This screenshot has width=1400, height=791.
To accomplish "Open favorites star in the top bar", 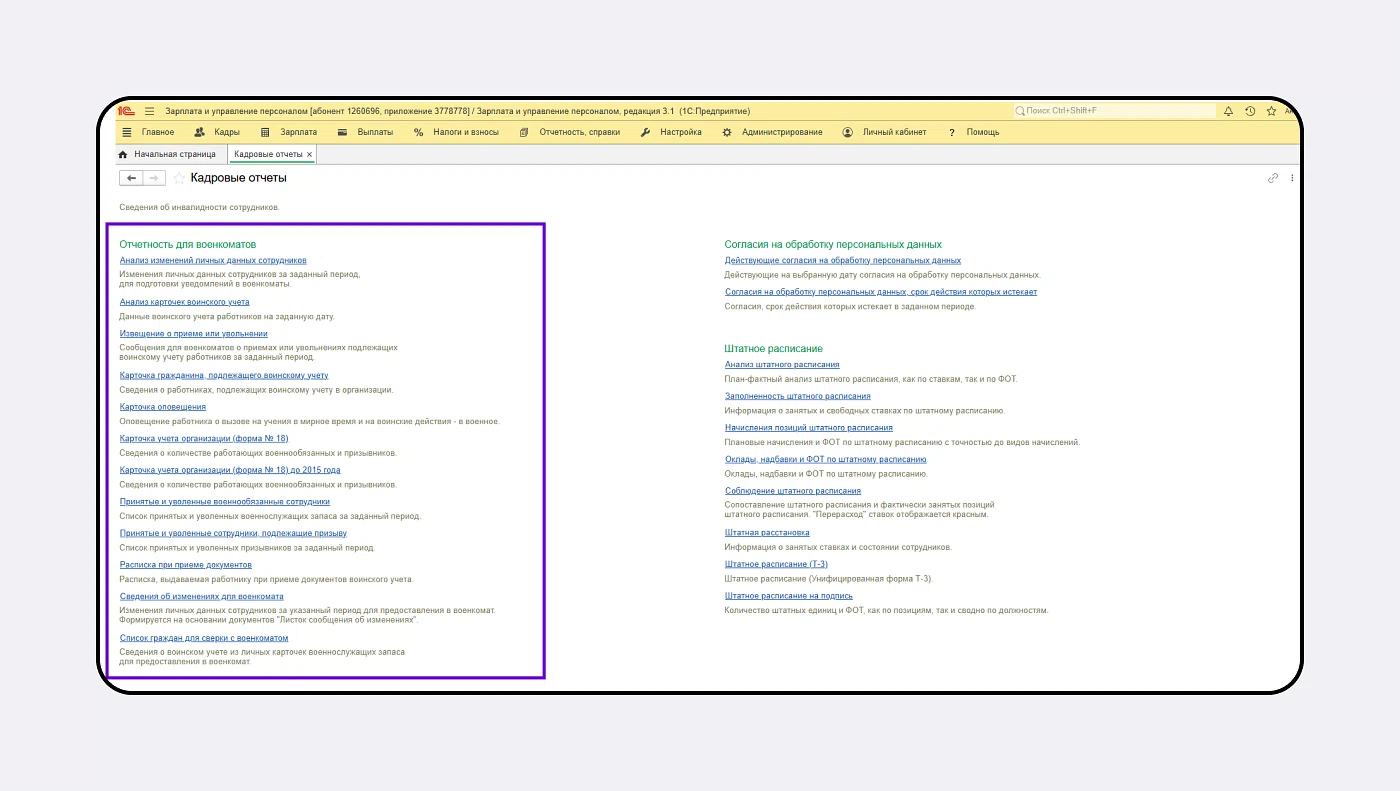I will click(1271, 111).
